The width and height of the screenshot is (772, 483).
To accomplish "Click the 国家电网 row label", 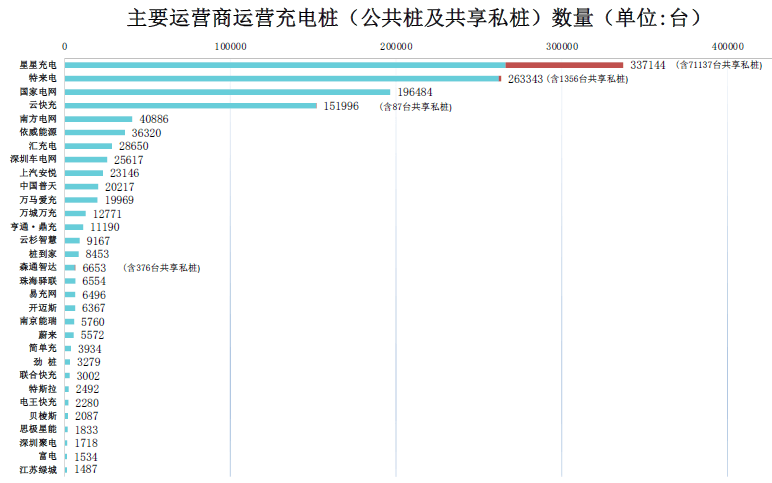I will tap(38, 92).
